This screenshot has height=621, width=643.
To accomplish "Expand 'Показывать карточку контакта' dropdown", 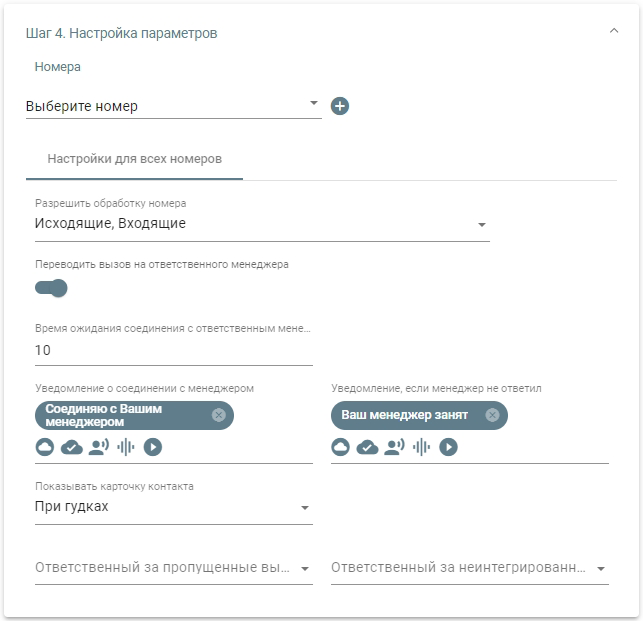I will click(173, 507).
